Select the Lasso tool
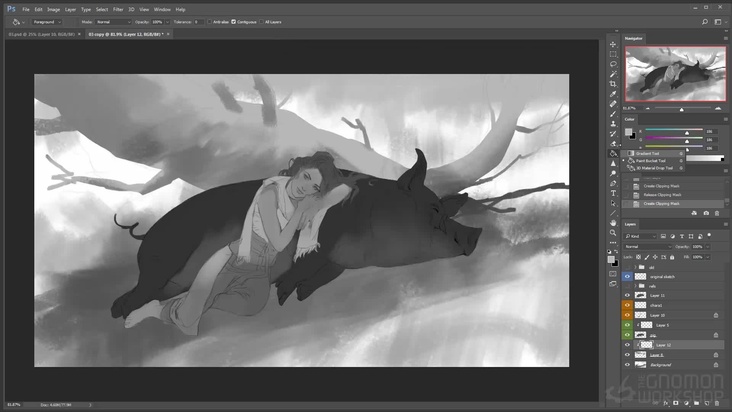732x412 pixels. pos(613,64)
